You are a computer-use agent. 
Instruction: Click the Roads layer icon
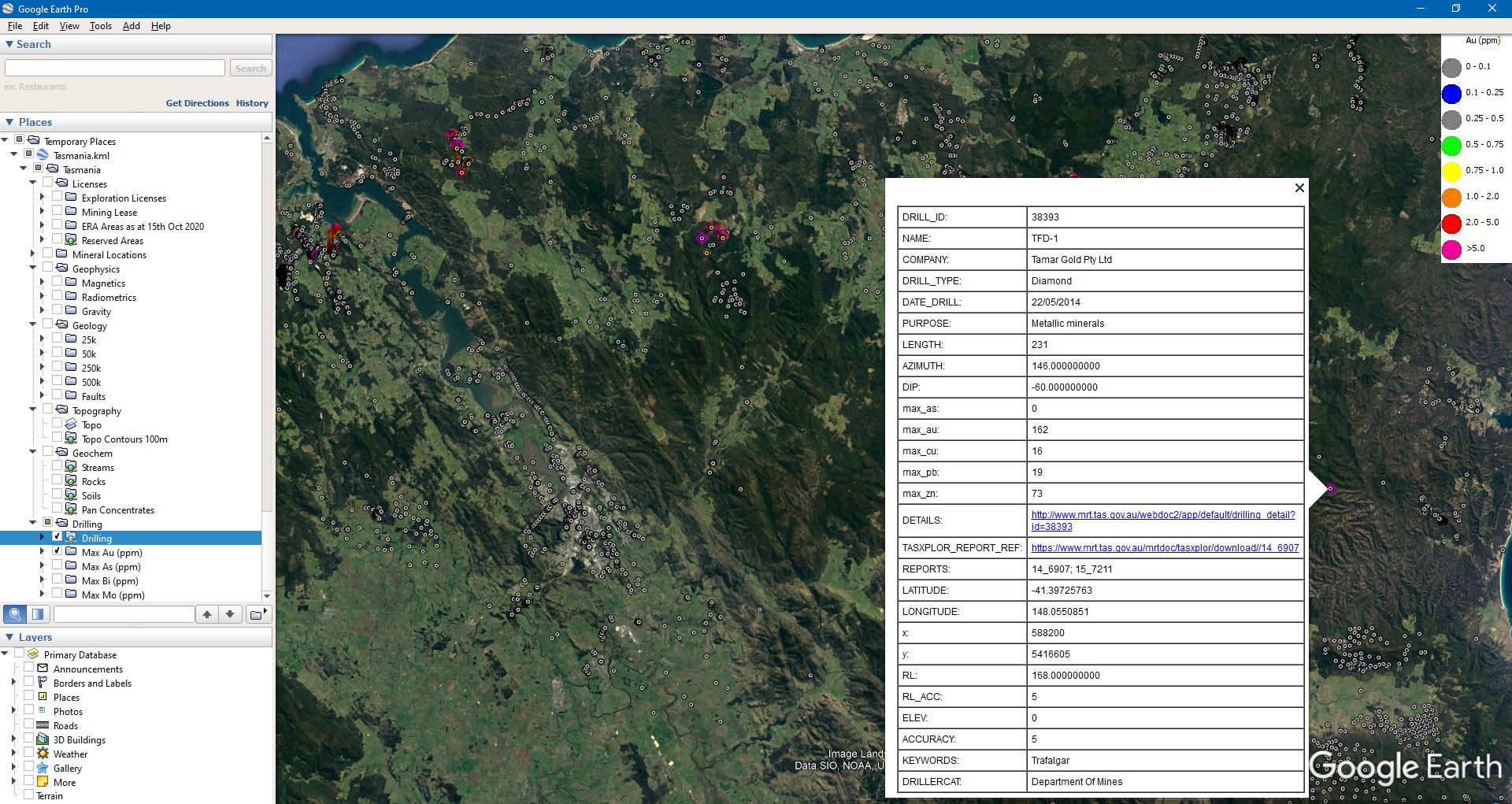(43, 725)
